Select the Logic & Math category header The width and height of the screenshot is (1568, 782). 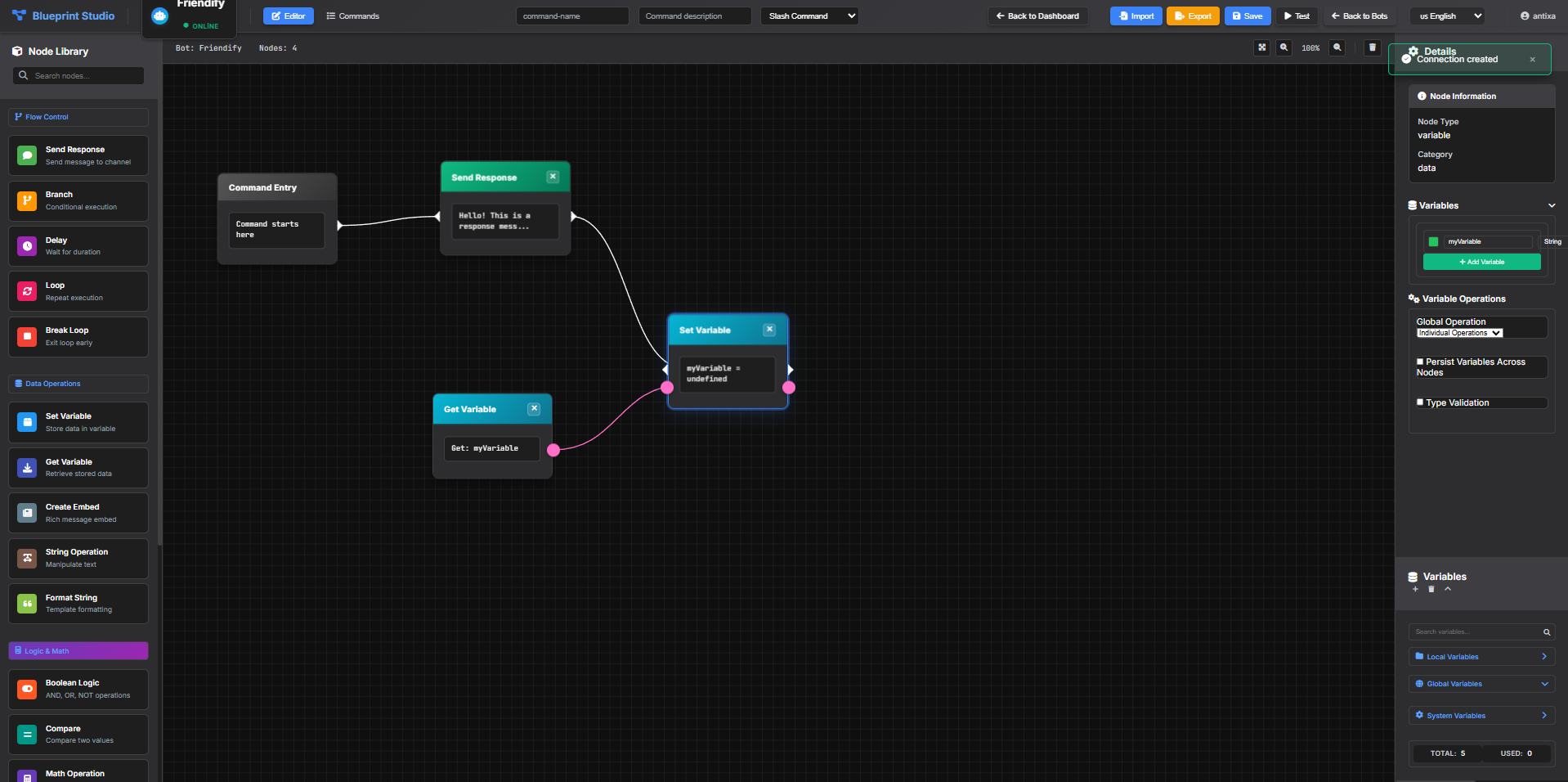(78, 651)
